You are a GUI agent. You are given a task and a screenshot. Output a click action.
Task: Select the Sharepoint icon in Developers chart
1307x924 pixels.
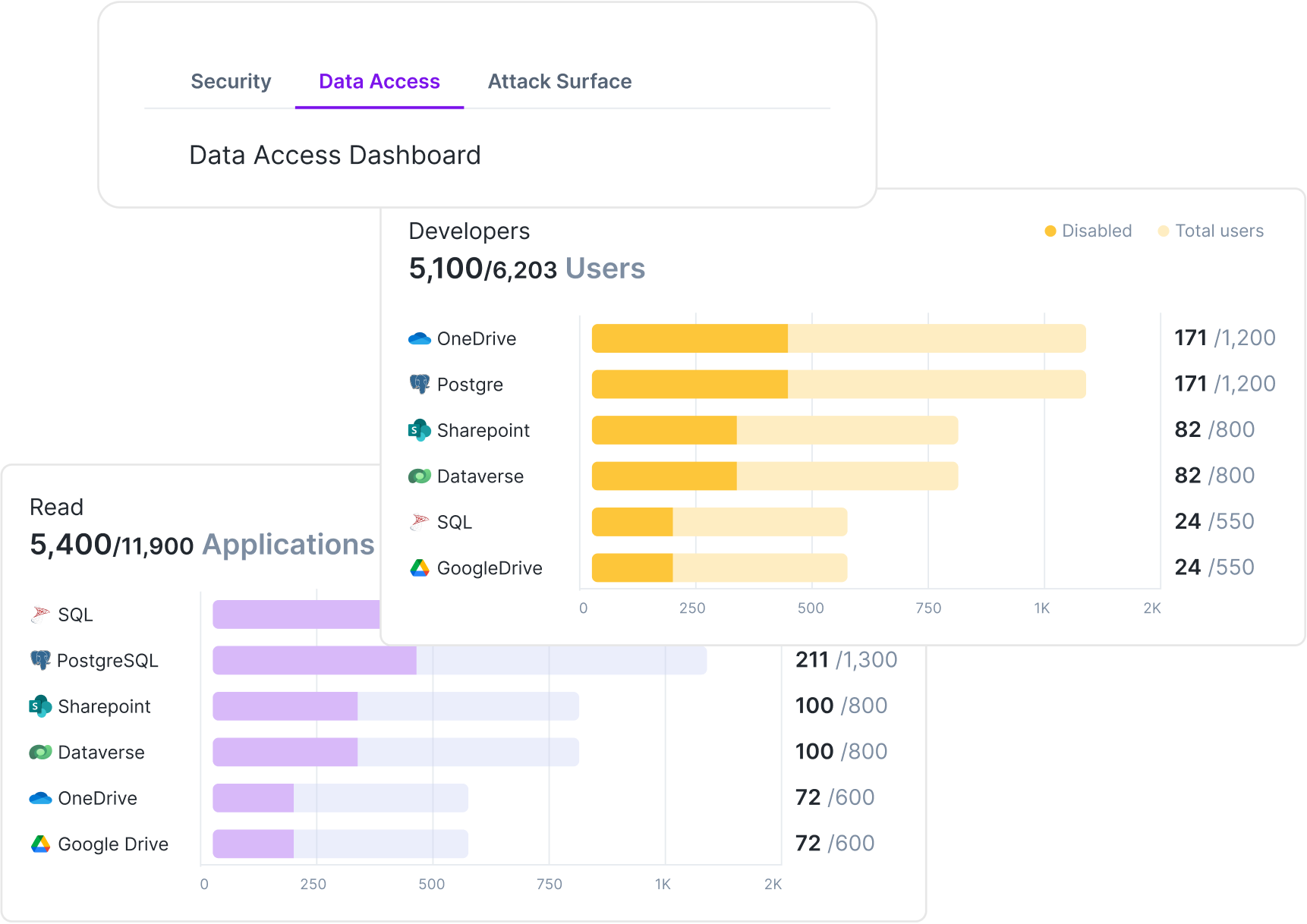[x=420, y=430]
